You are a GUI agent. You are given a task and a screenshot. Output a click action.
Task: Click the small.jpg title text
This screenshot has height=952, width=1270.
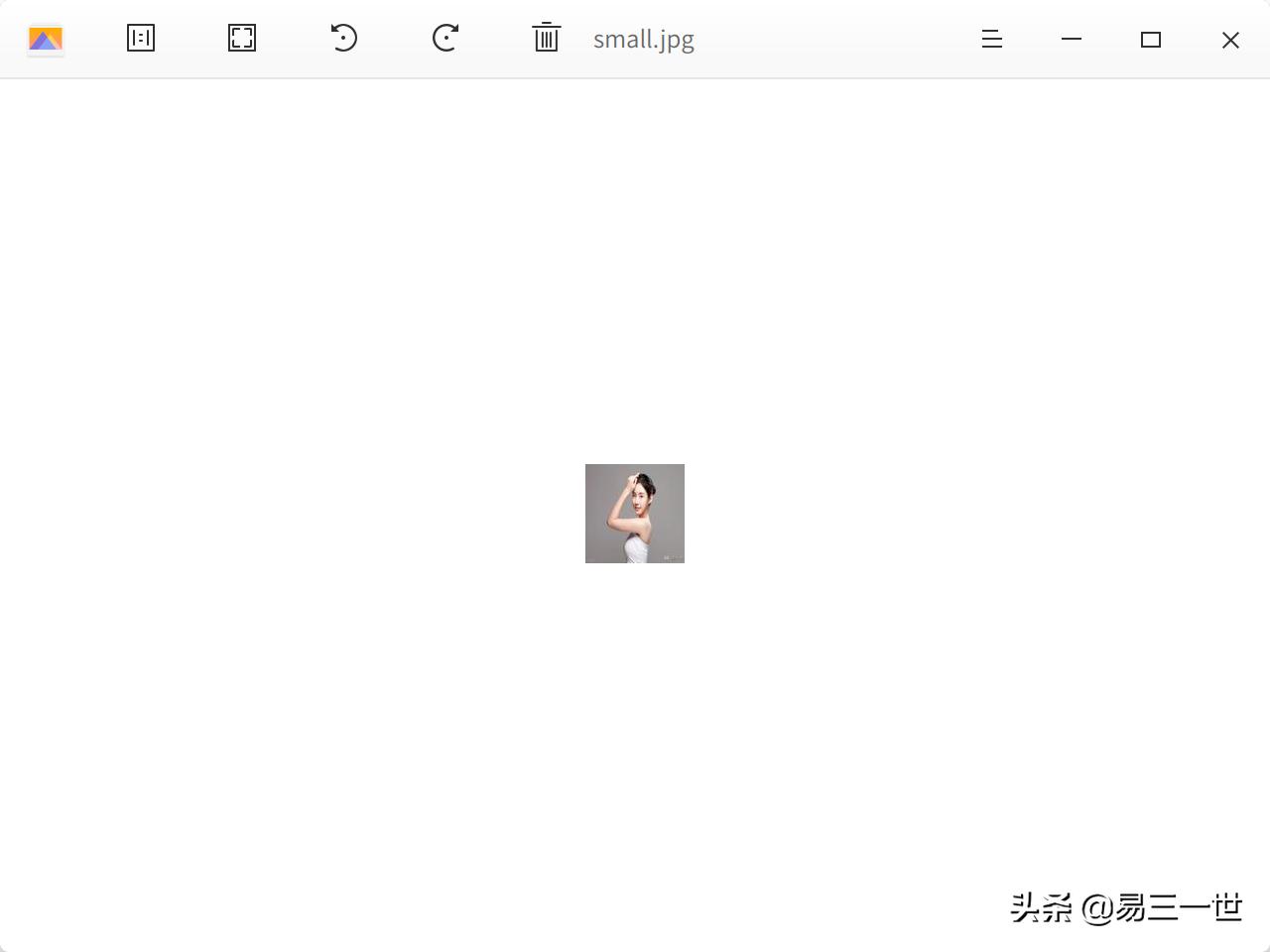(x=642, y=39)
